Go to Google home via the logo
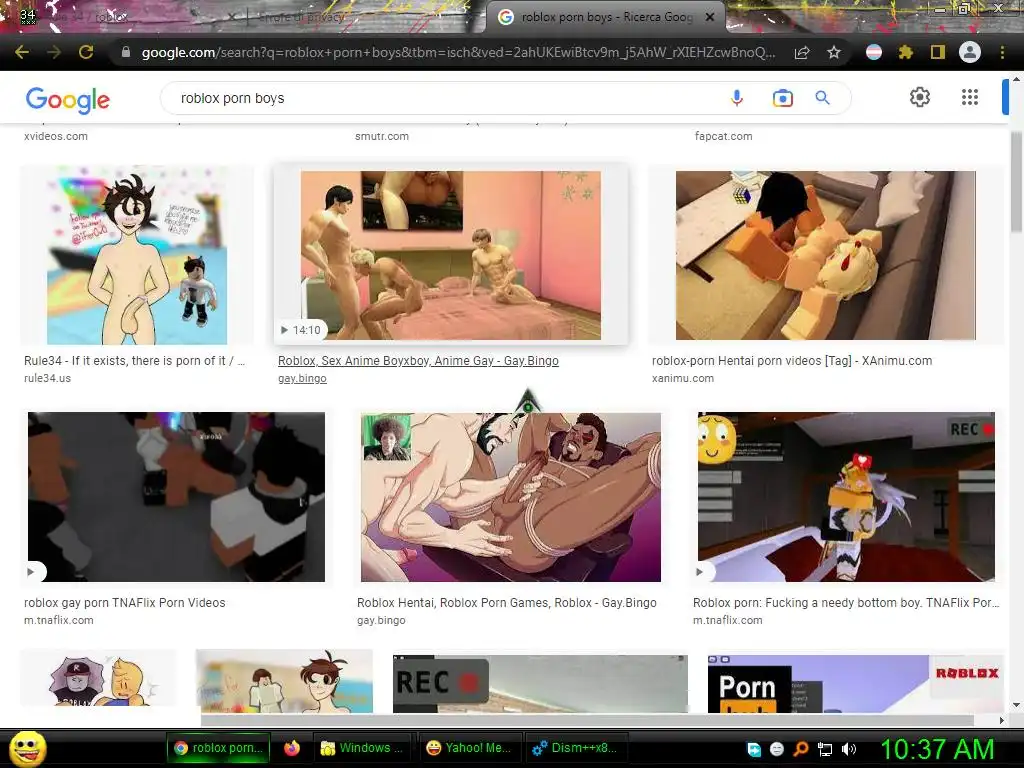This screenshot has height=768, width=1024. pyautogui.click(x=68, y=99)
